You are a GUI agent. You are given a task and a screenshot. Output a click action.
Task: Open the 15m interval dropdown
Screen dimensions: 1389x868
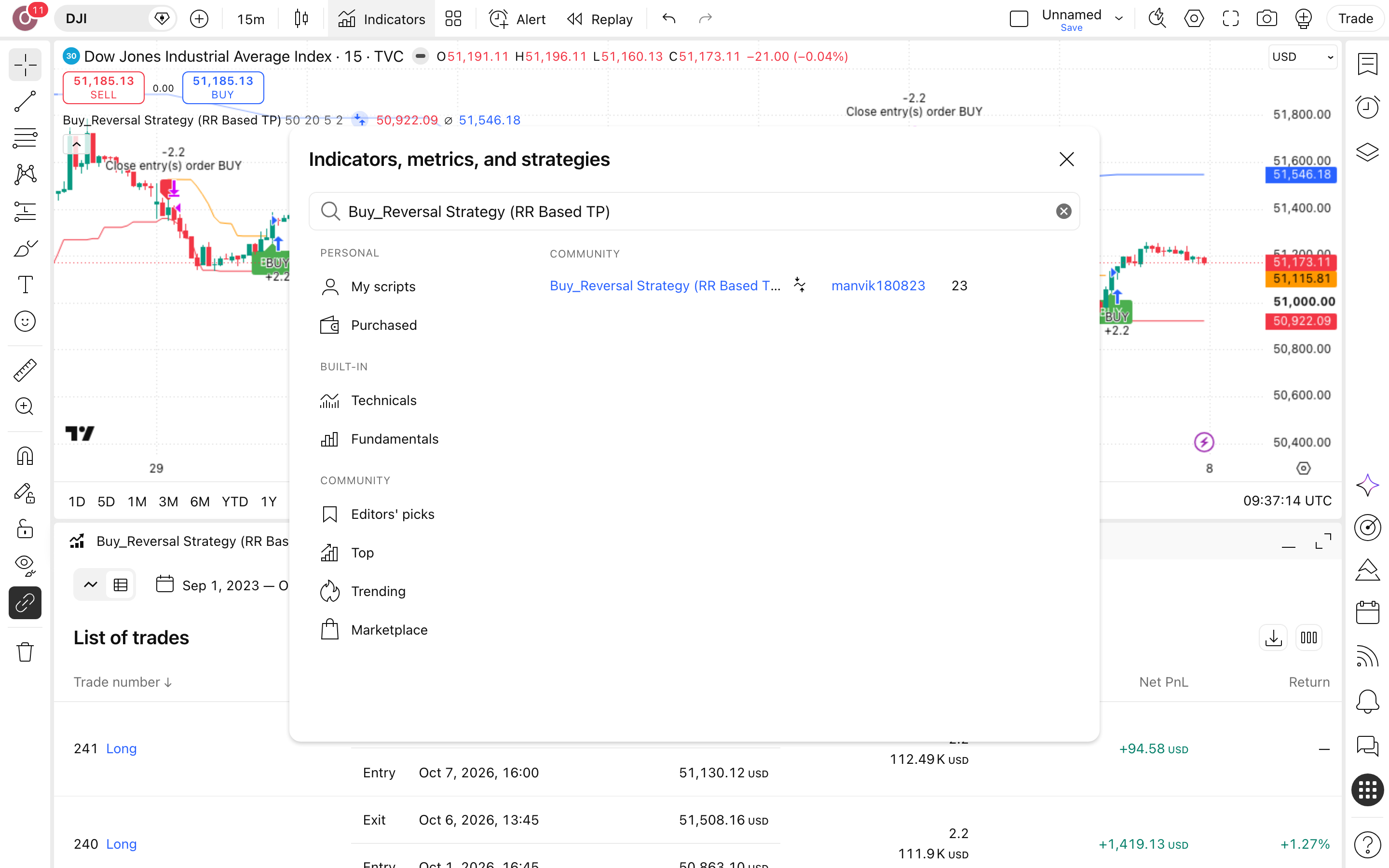tap(251, 19)
